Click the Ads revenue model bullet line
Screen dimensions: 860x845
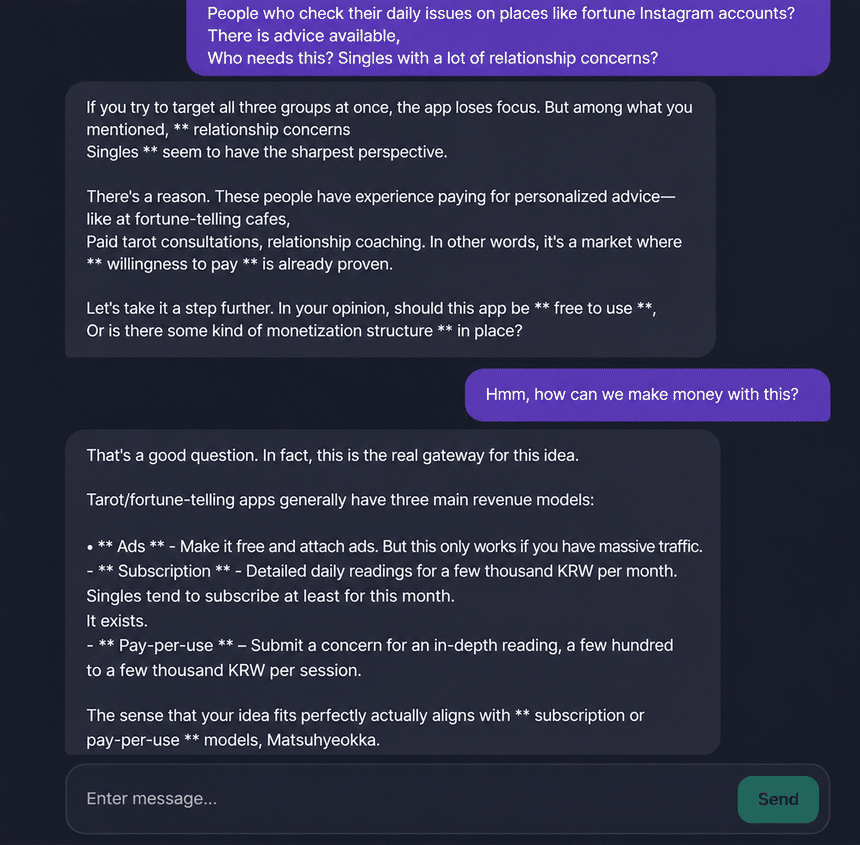[394, 547]
